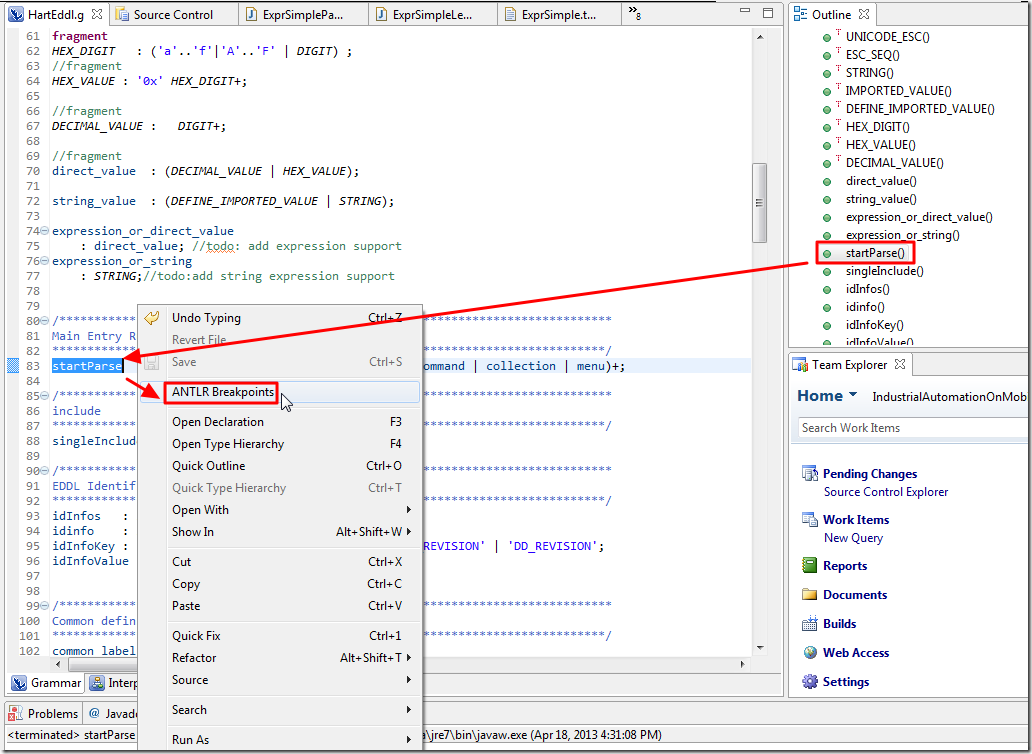Click the Reports icon in Team Explorer

pos(809,566)
